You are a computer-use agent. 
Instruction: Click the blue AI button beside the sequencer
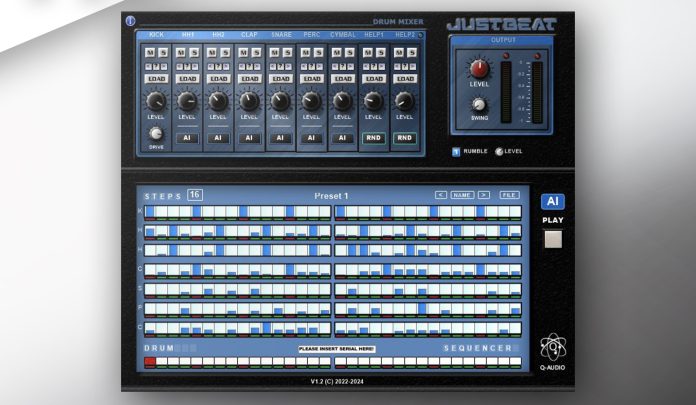(553, 201)
